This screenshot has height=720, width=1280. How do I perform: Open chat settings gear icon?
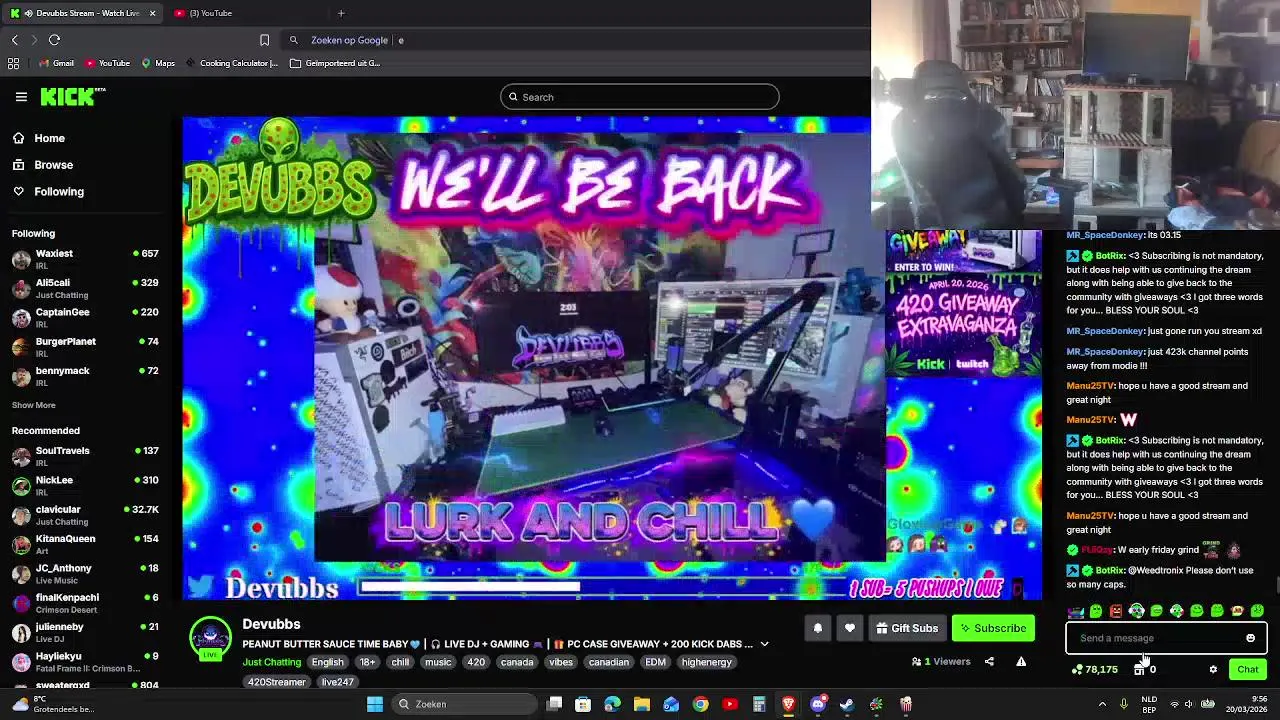click(x=1213, y=670)
